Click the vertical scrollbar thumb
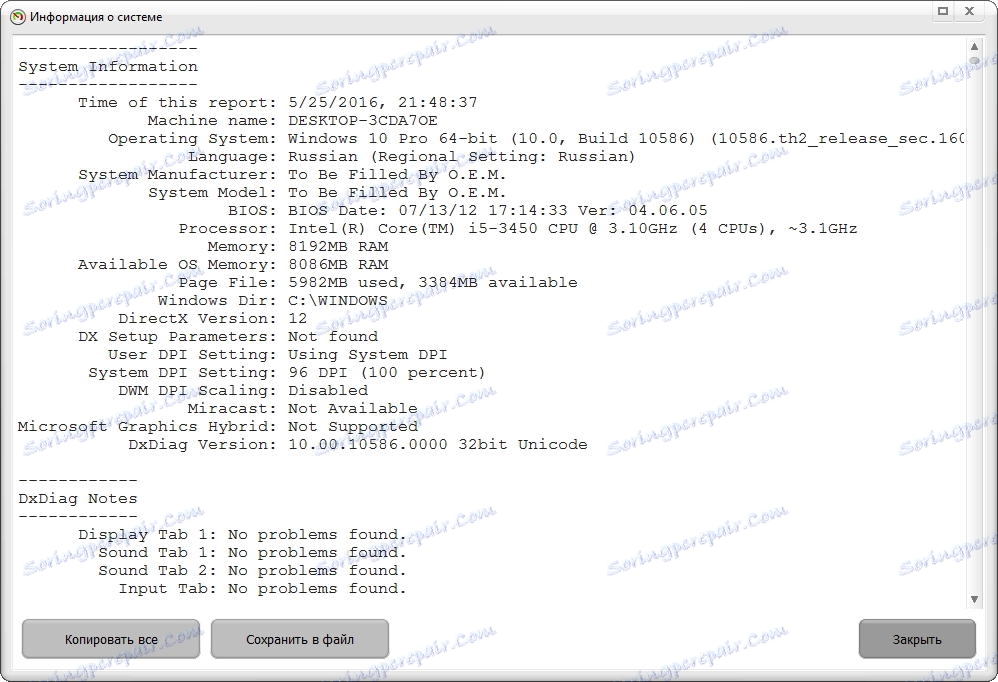 coord(974,61)
